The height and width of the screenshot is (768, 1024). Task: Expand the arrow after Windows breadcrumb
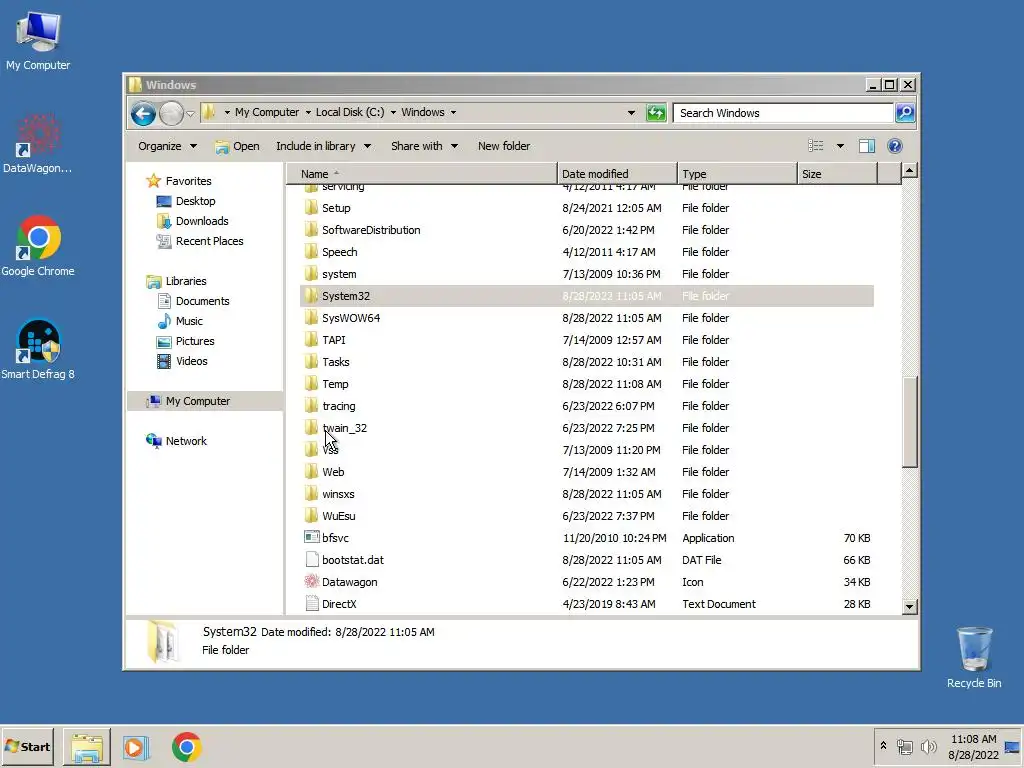coord(453,112)
